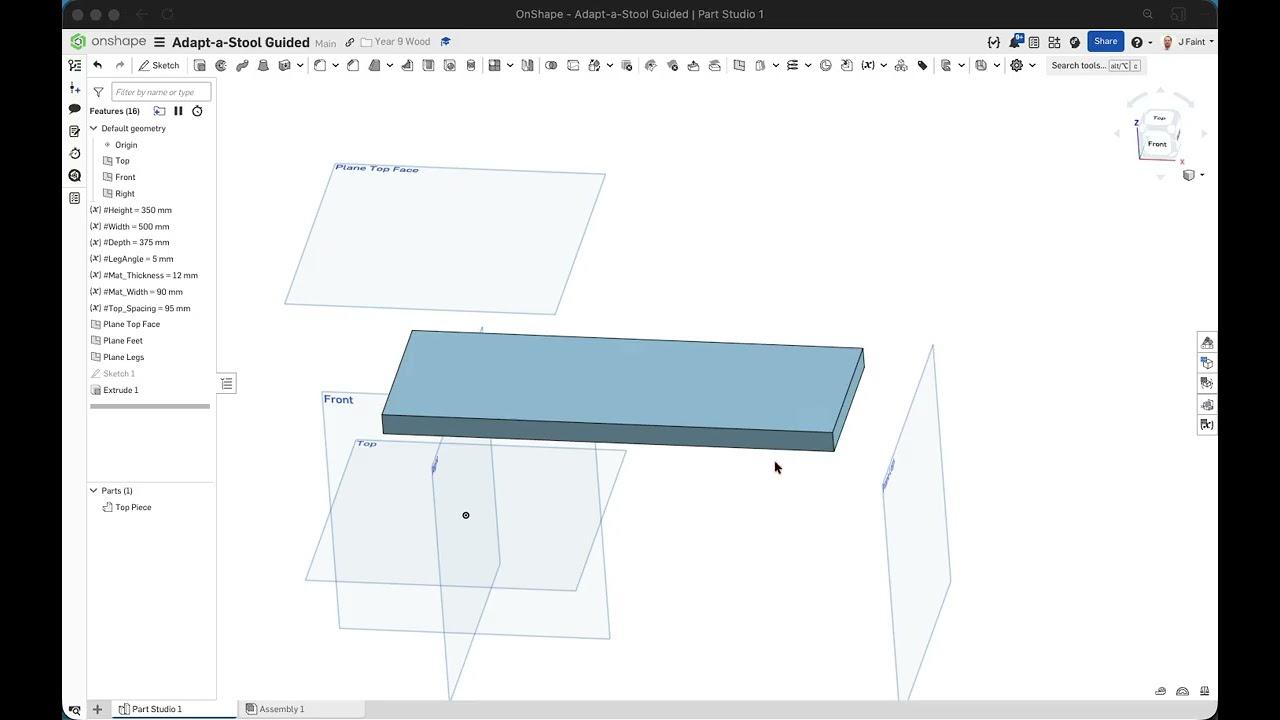The width and height of the screenshot is (1280, 720).
Task: Select the Plane tool
Action: click(739, 65)
